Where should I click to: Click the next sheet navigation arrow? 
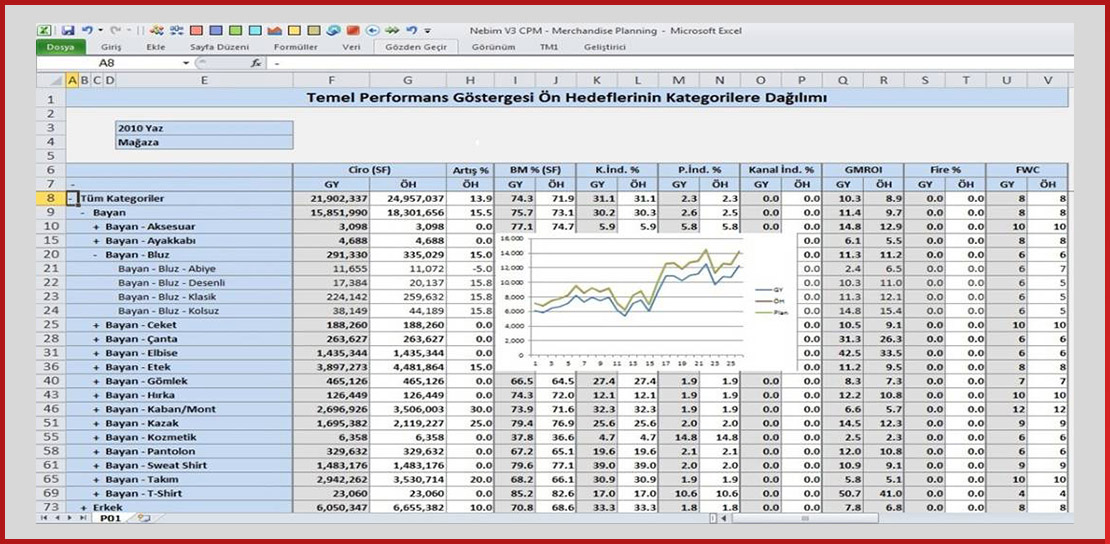(x=69, y=518)
